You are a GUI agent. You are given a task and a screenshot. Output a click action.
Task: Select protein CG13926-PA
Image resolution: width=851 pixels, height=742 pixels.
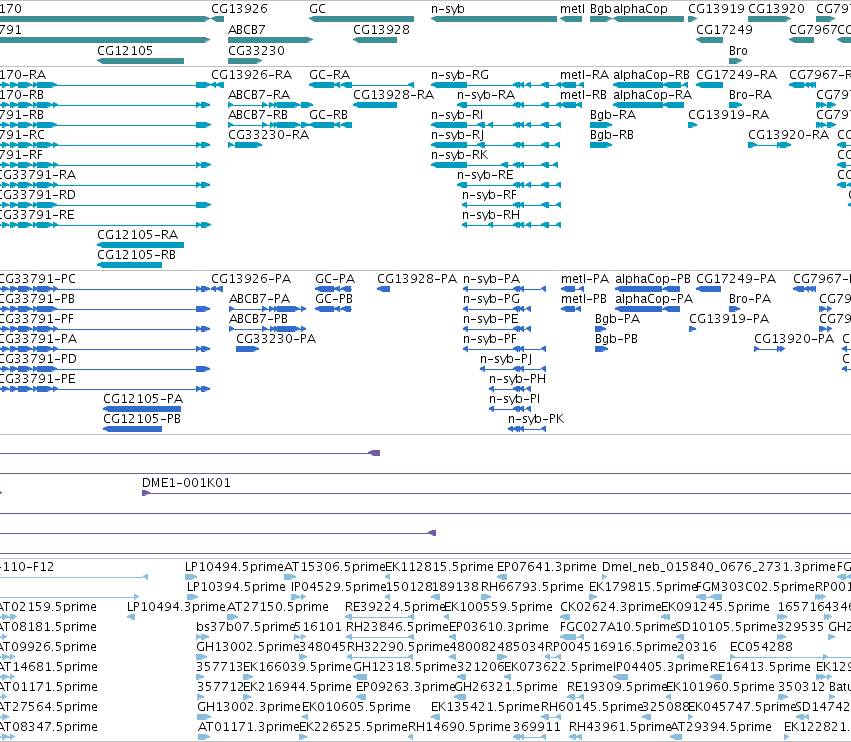251,279
